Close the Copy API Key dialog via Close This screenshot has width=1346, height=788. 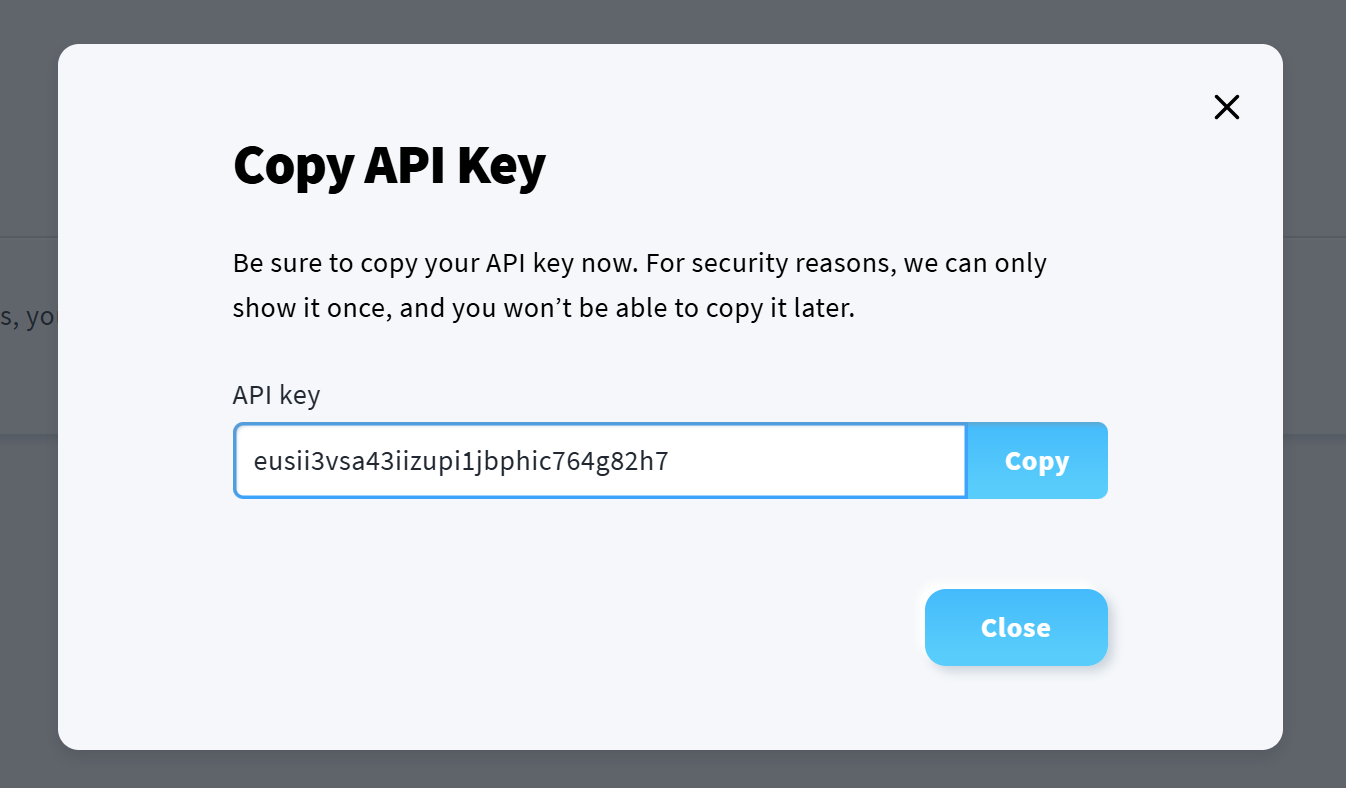click(x=1015, y=627)
